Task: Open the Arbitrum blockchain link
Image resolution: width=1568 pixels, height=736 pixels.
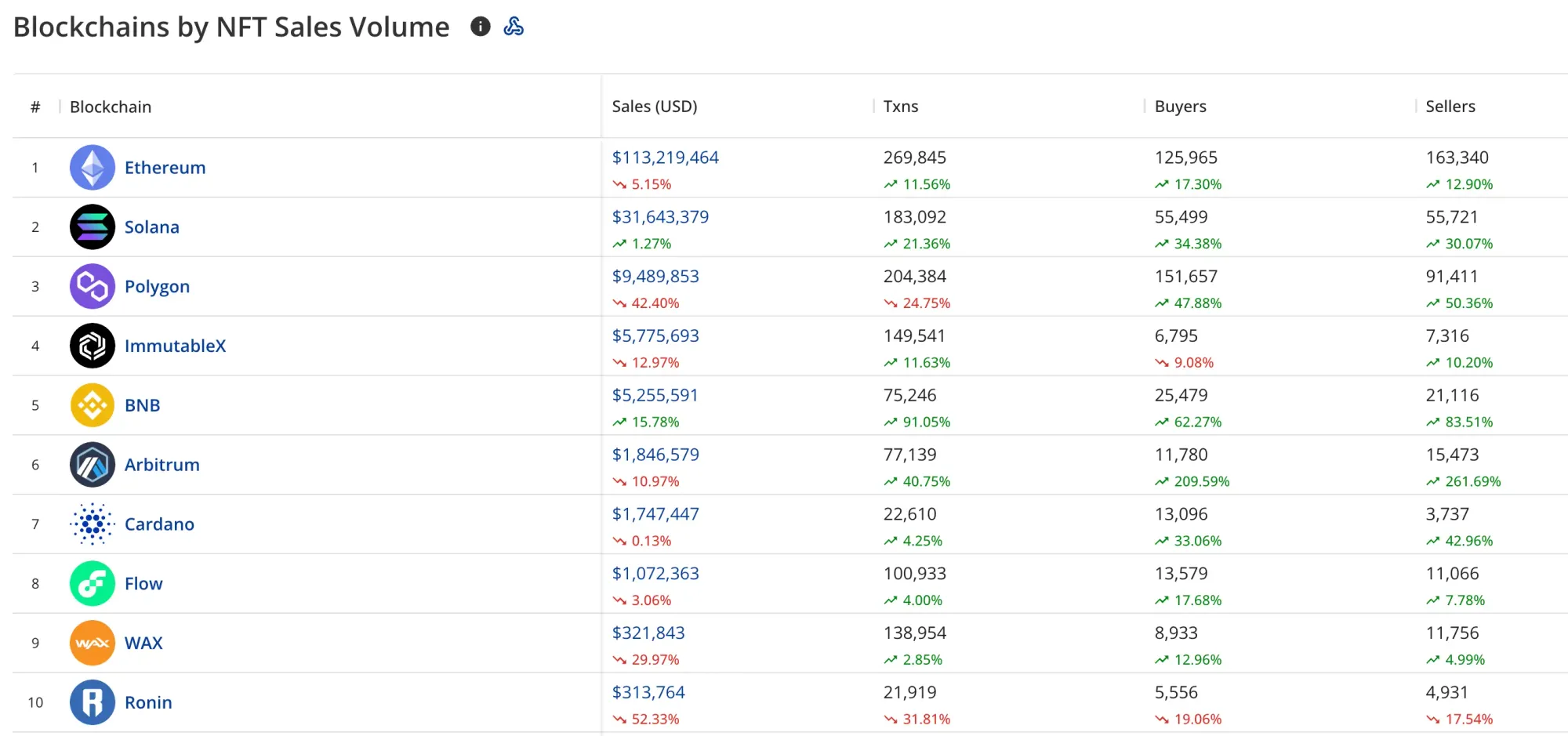Action: click(x=162, y=465)
